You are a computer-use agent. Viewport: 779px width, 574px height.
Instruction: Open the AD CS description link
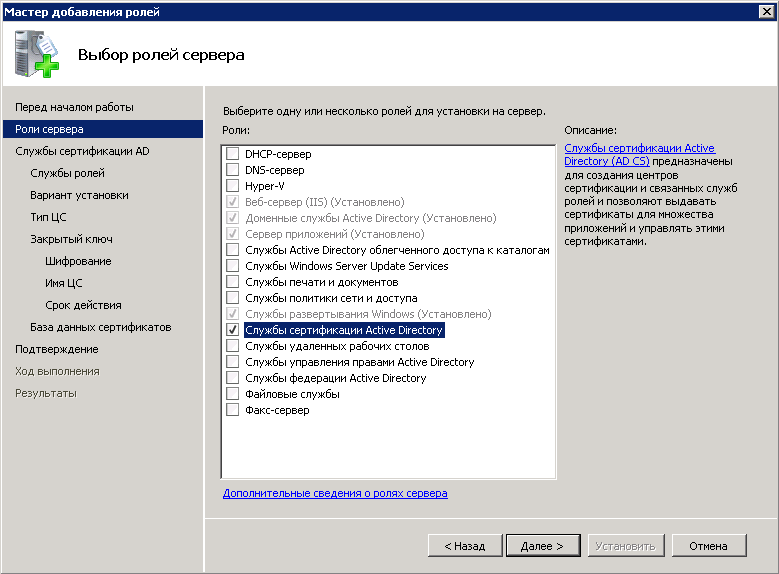(639, 154)
